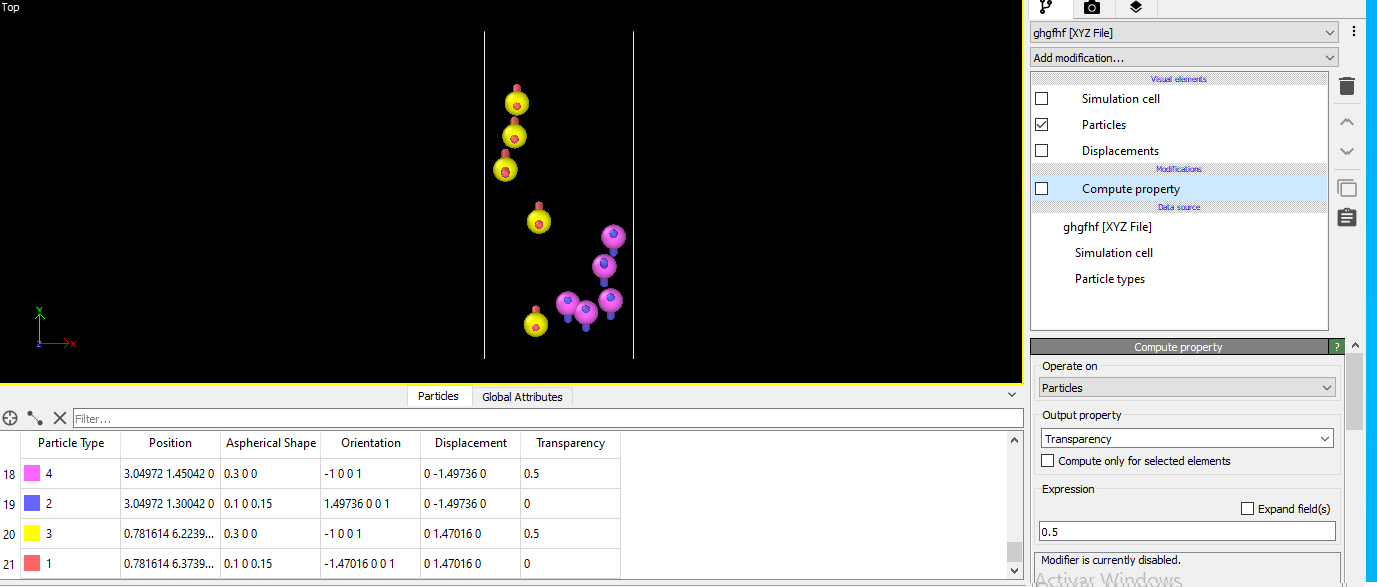The height and width of the screenshot is (587, 1377).
Task: Open the pipeline snippets clipboard icon
Action: pyautogui.click(x=1347, y=217)
